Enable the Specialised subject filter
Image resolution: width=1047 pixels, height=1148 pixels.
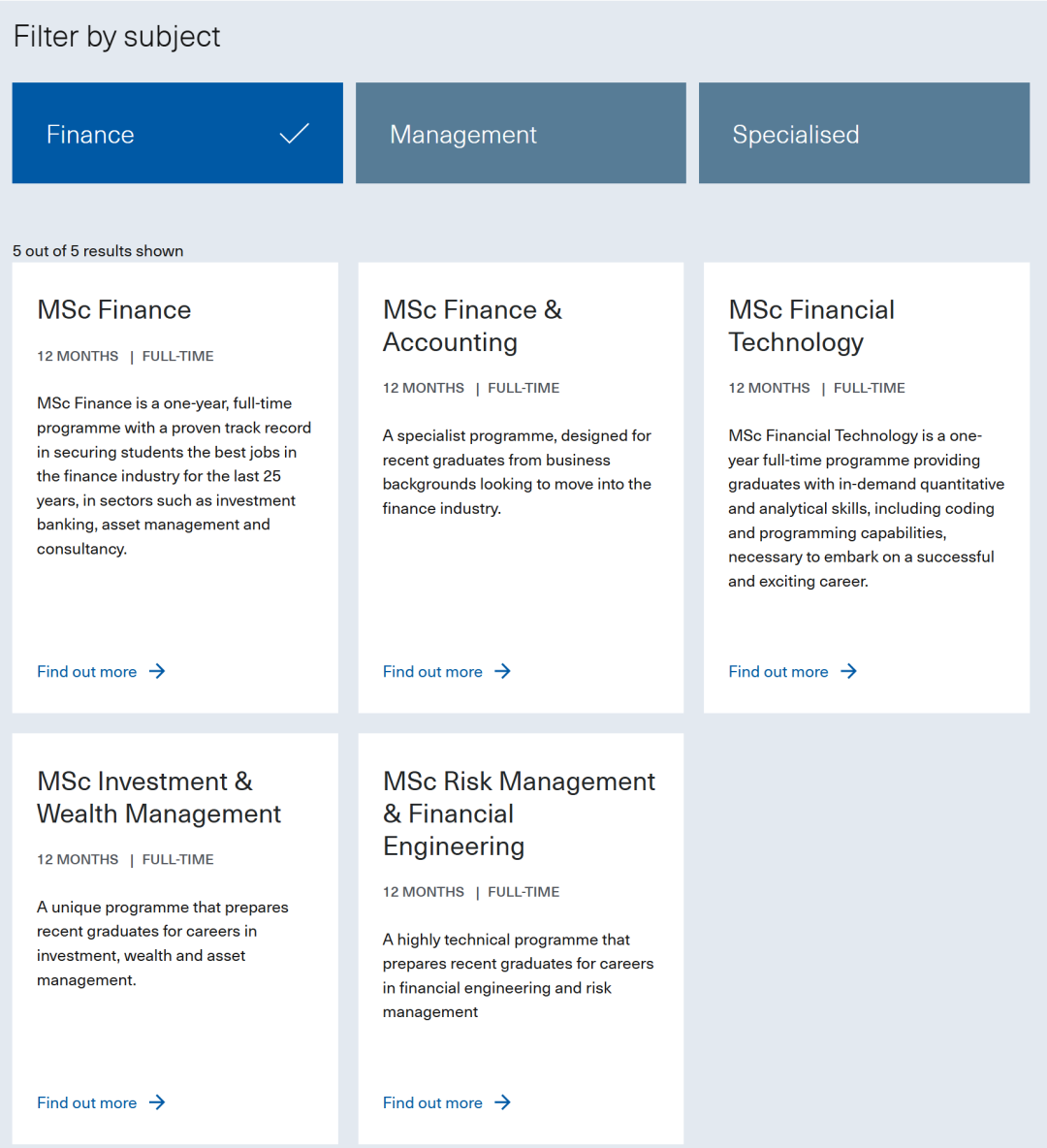pyautogui.click(x=864, y=134)
